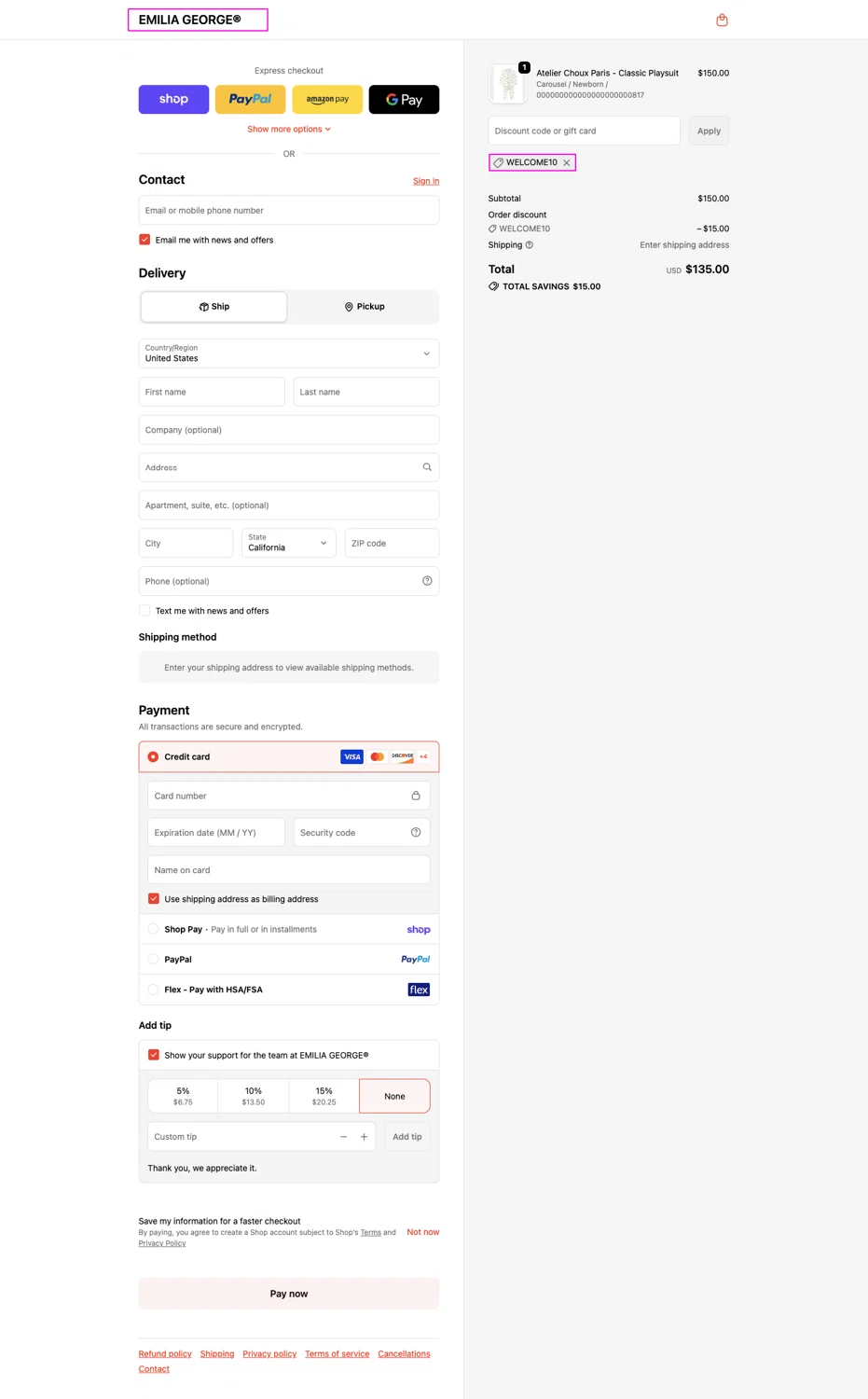Image resolution: width=868 pixels, height=1399 pixels.
Task: Click the Email or mobile phone number field
Action: (289, 210)
